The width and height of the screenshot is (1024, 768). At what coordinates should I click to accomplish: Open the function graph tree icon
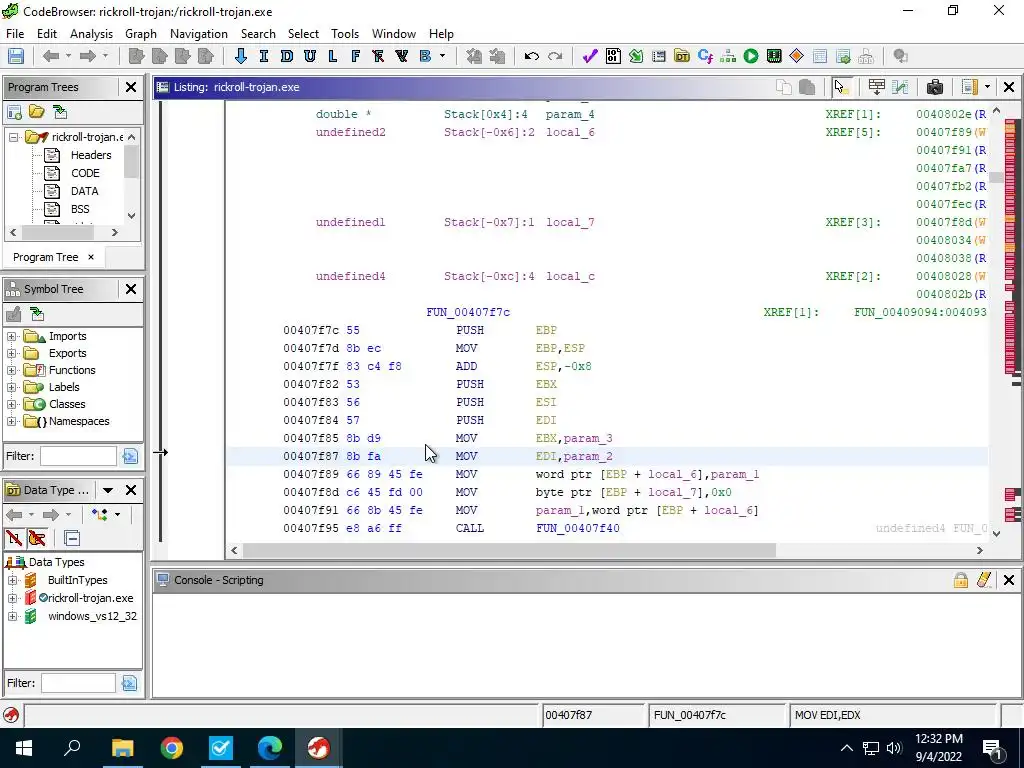(728, 56)
